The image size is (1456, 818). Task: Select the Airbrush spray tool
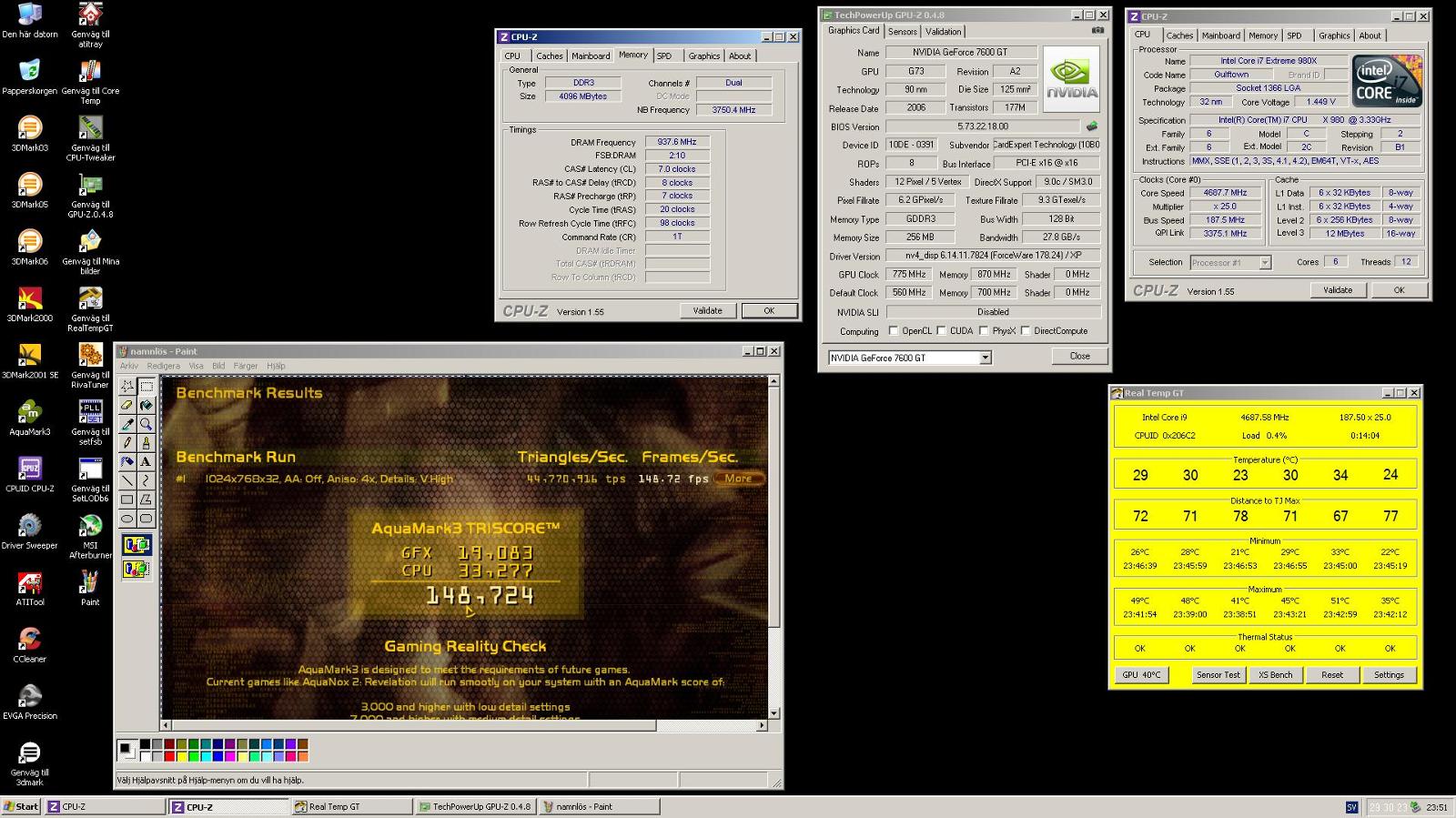point(127,461)
